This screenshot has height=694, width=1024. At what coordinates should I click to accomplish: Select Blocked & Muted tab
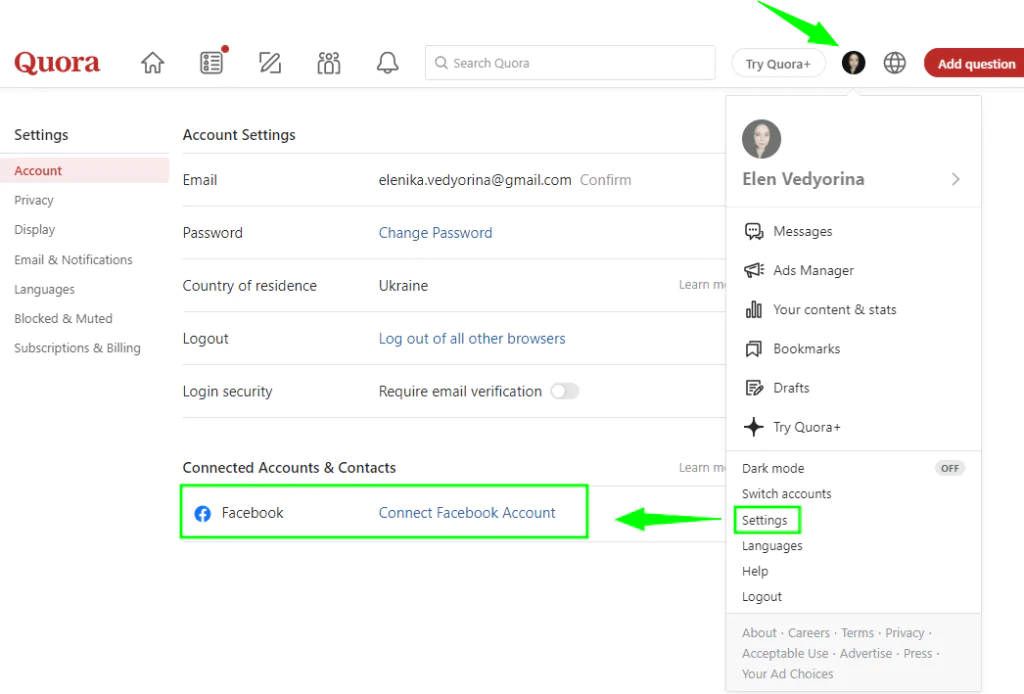[63, 319]
